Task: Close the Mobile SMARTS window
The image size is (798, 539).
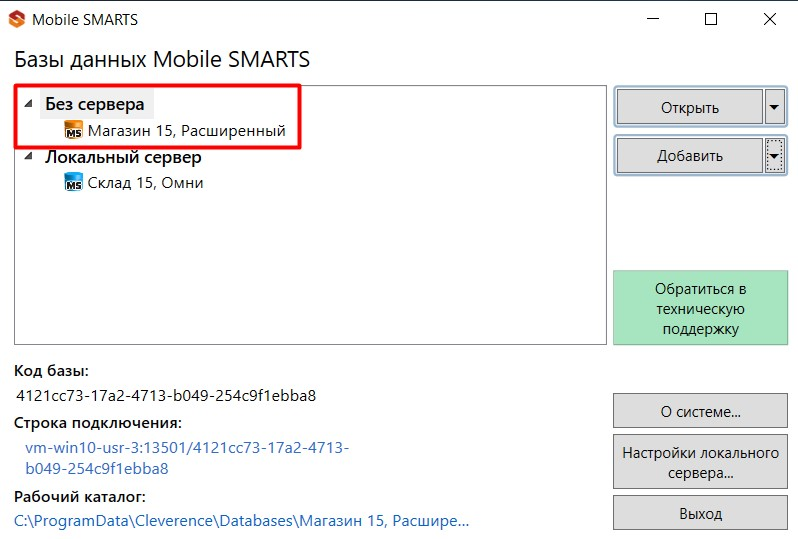Action: 770,19
